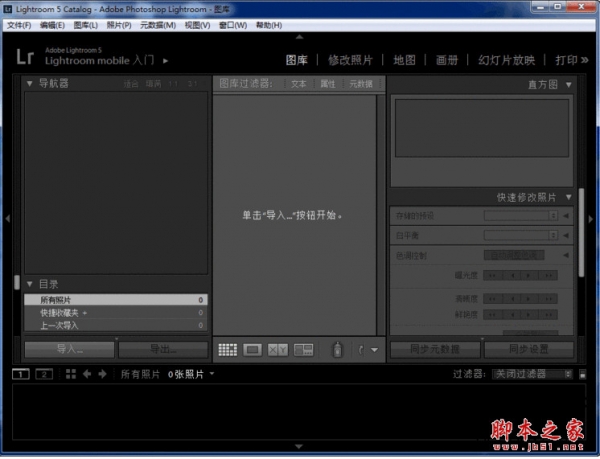
Task: Switch to the 修改照片 module
Action: tap(351, 60)
